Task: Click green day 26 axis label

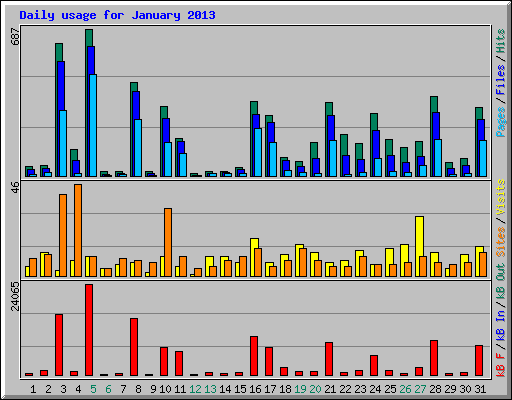Action: coord(405,389)
